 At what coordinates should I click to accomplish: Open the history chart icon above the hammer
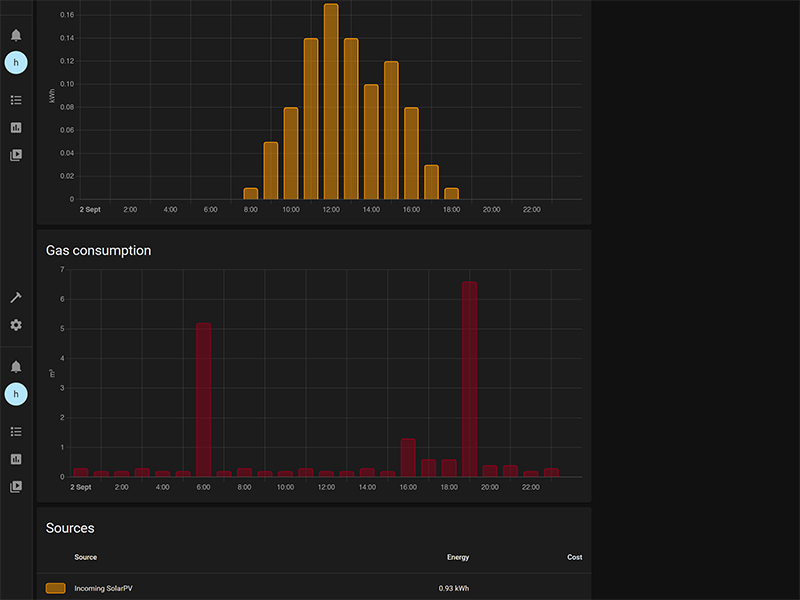click(x=16, y=128)
